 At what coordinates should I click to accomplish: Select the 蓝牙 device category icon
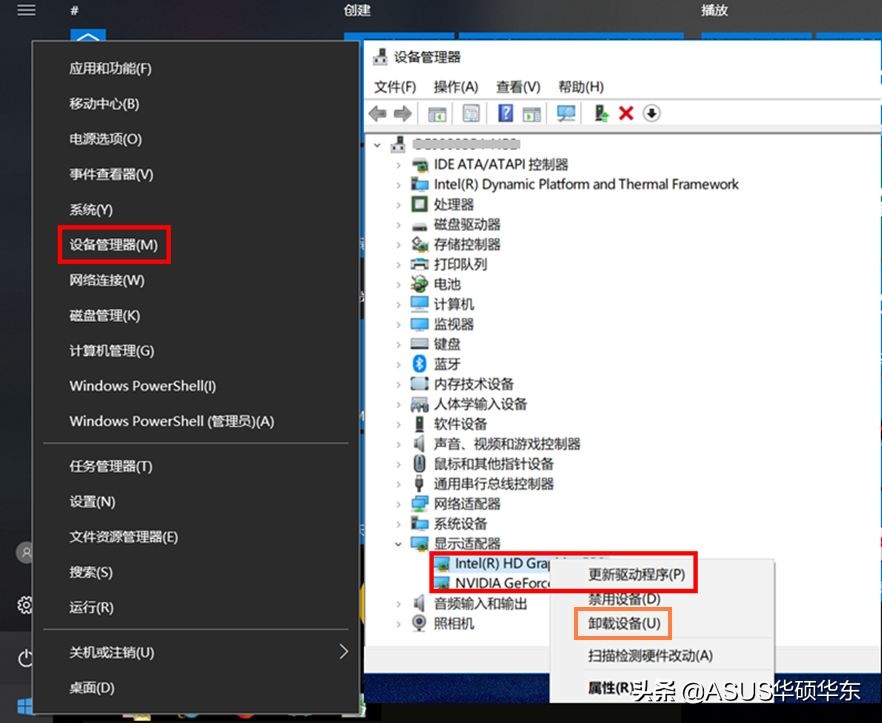point(420,364)
